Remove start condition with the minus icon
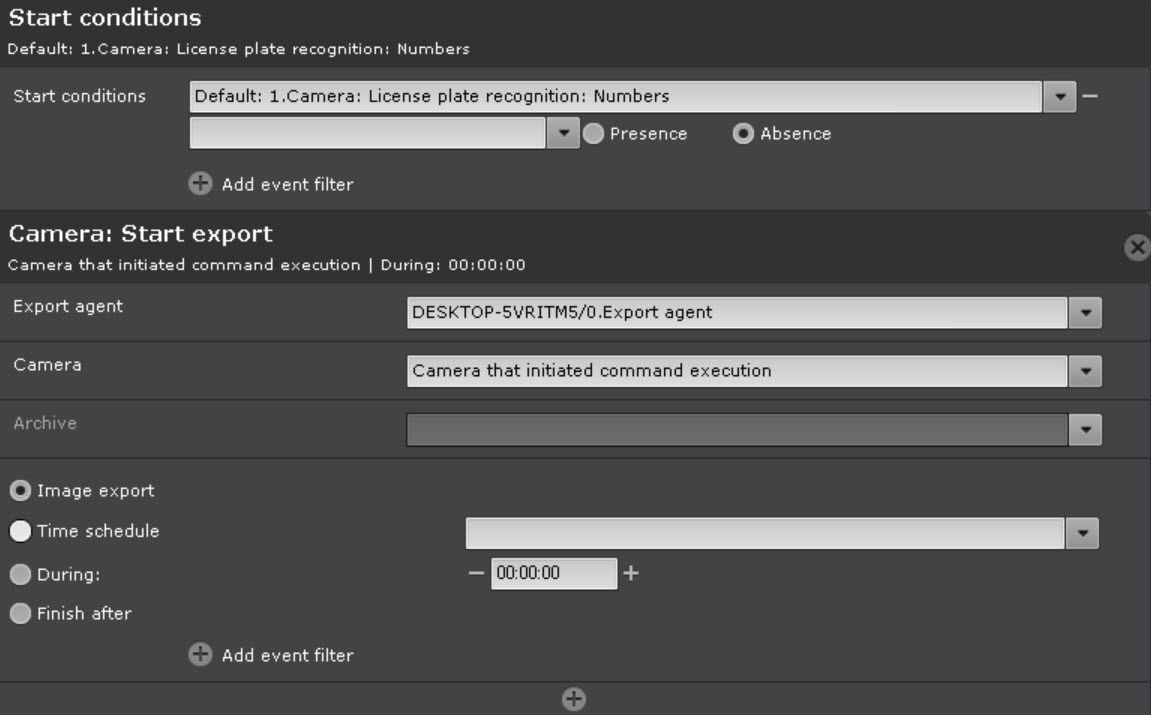The image size is (1151, 715). coord(1090,96)
